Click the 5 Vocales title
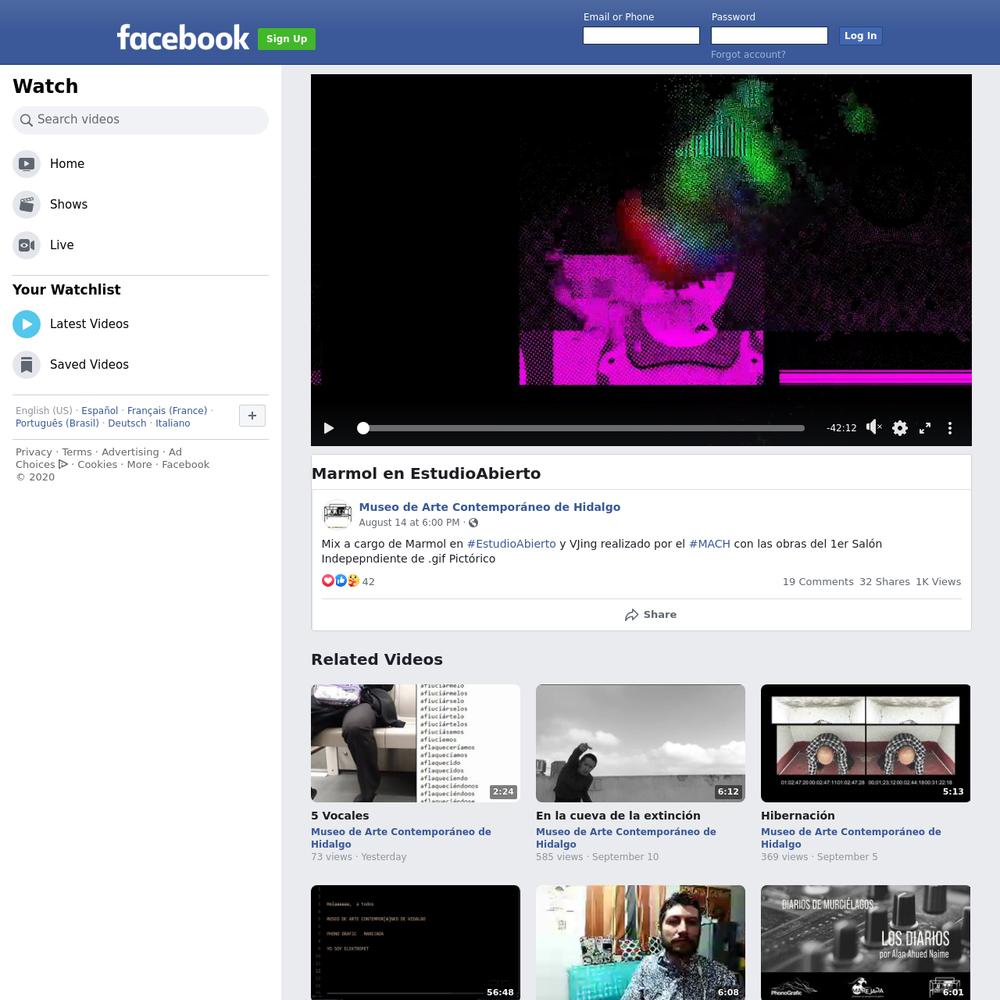 [x=340, y=816]
